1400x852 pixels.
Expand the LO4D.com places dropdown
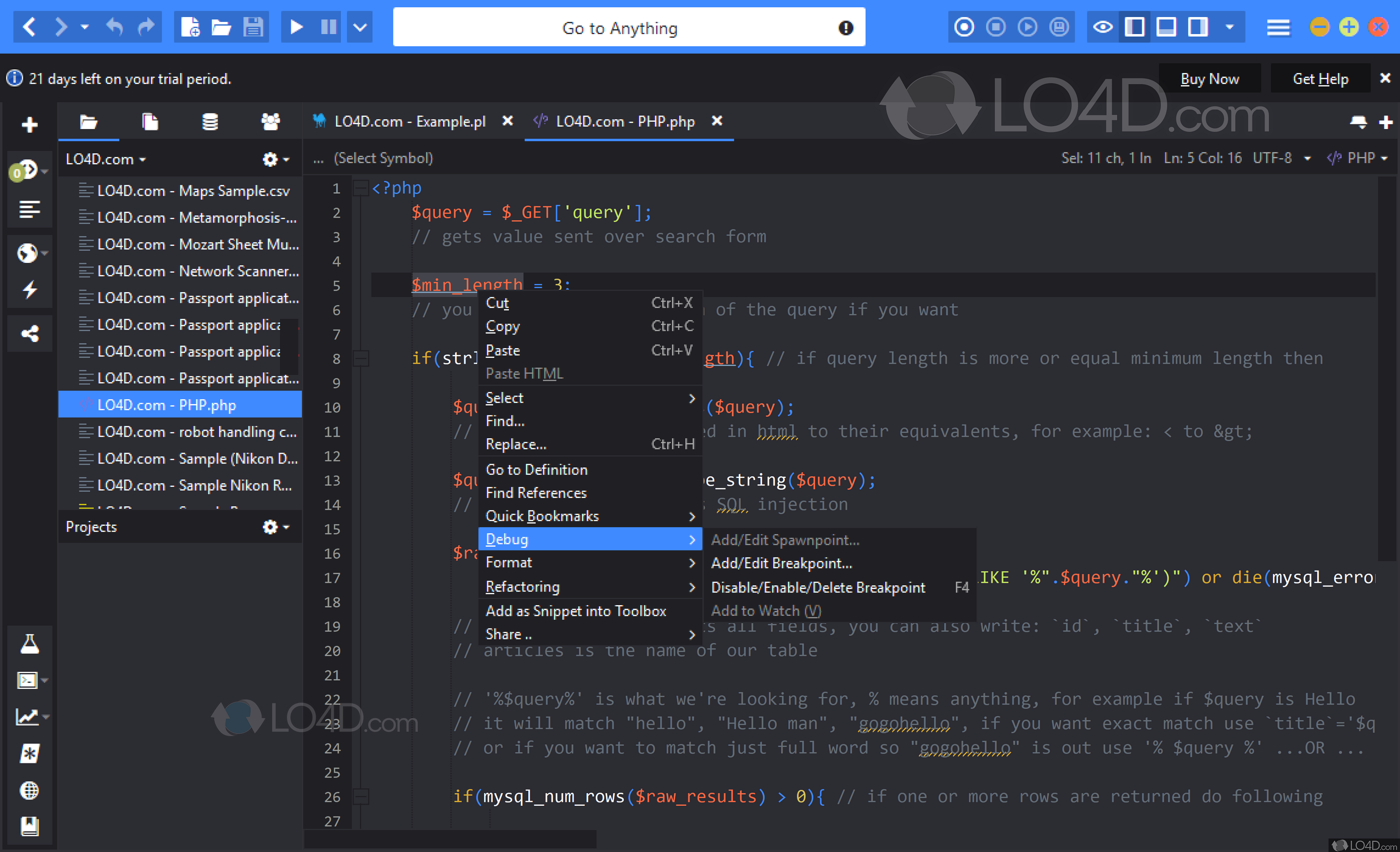click(106, 160)
